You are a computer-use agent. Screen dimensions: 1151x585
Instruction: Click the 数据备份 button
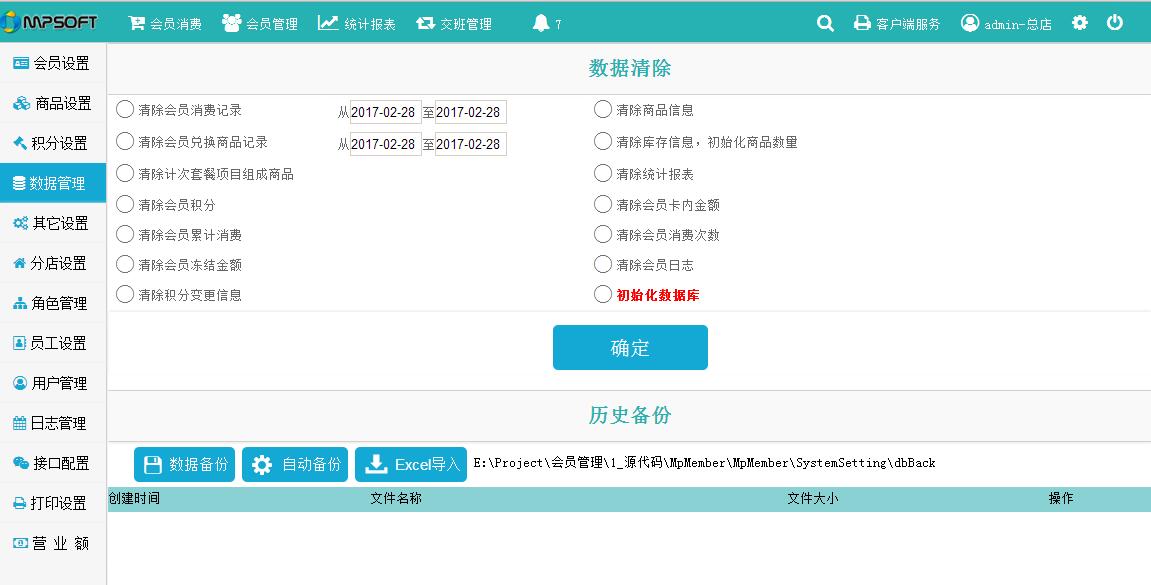coord(184,465)
